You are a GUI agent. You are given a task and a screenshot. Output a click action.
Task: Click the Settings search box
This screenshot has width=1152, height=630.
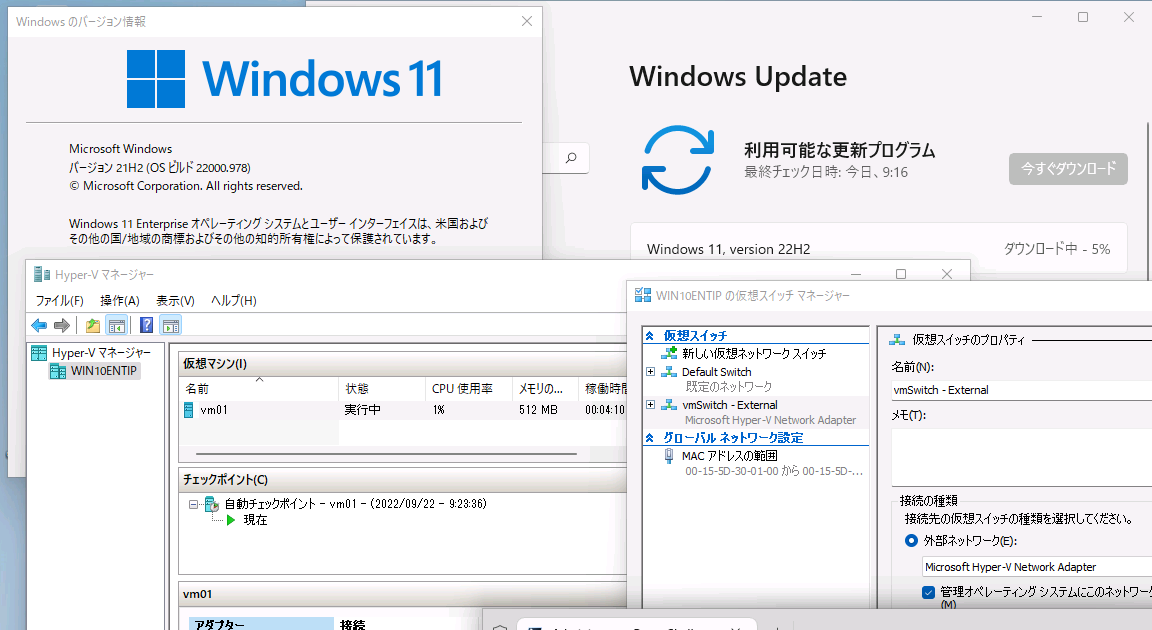click(566, 158)
